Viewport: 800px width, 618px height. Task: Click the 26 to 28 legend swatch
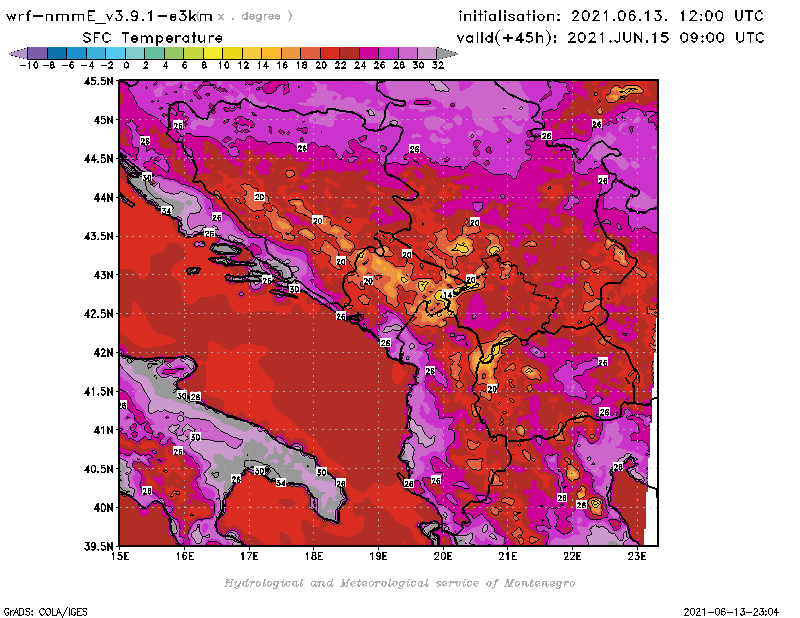(x=388, y=53)
